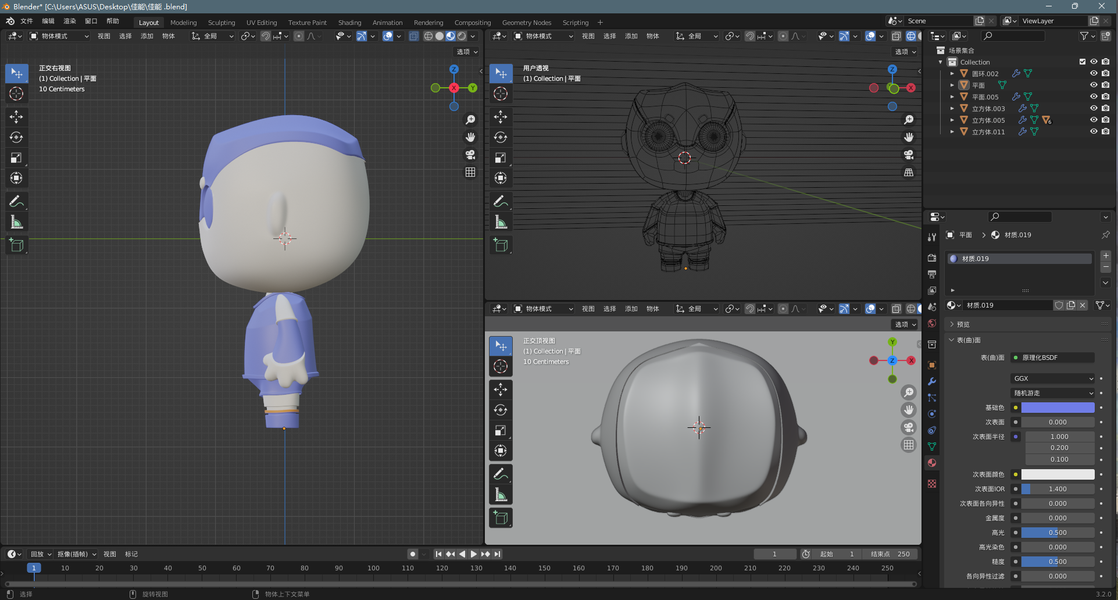
Task: Open the 帮助 menu
Action: point(113,21)
